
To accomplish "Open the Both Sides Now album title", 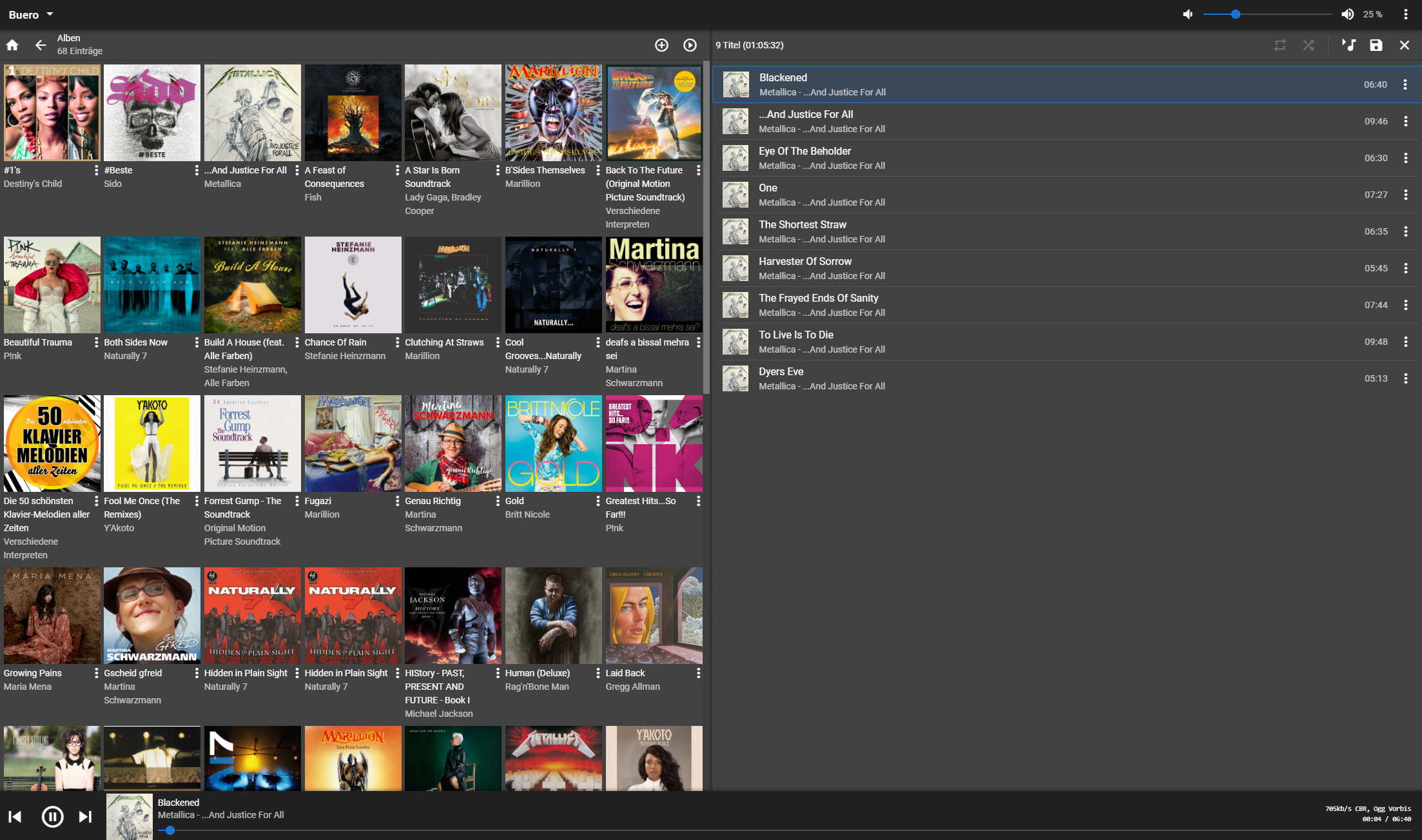I will (135, 342).
